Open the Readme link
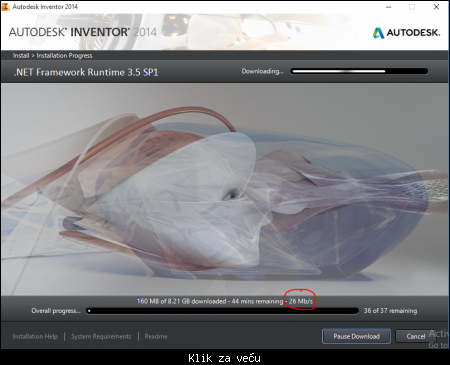 tap(156, 336)
